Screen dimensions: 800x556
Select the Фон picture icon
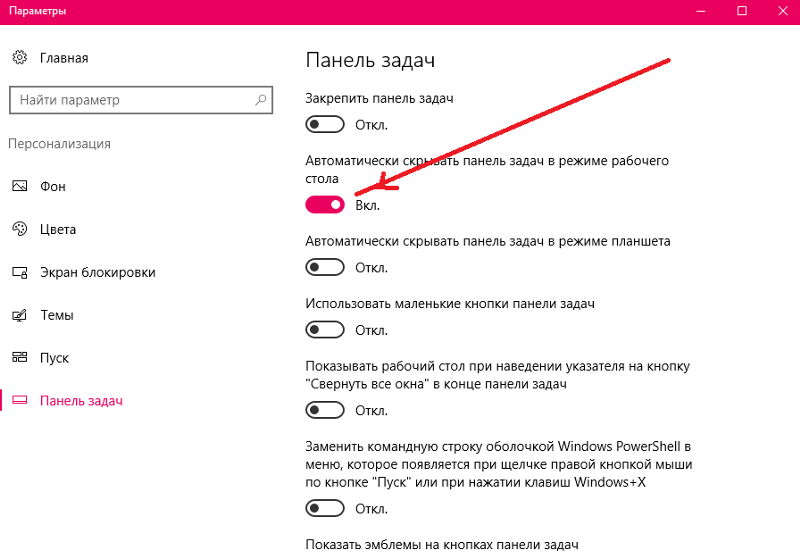click(19, 186)
